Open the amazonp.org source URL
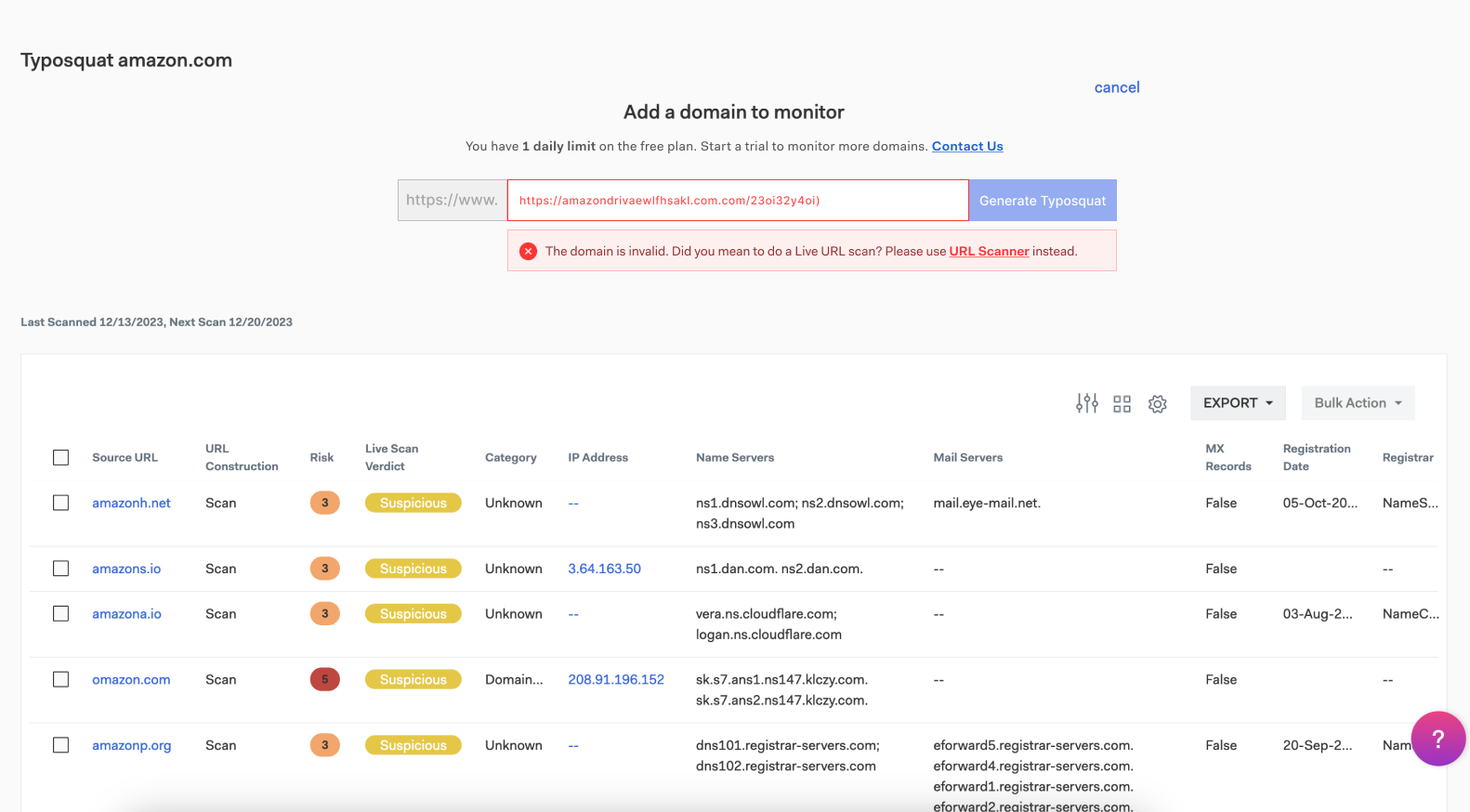 tap(131, 745)
